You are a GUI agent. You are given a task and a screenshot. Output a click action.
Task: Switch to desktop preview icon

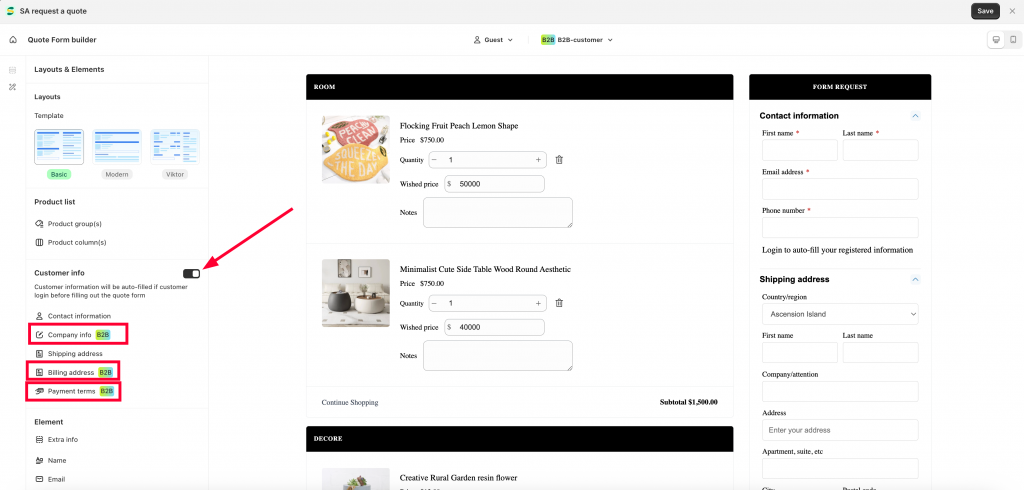tap(996, 40)
